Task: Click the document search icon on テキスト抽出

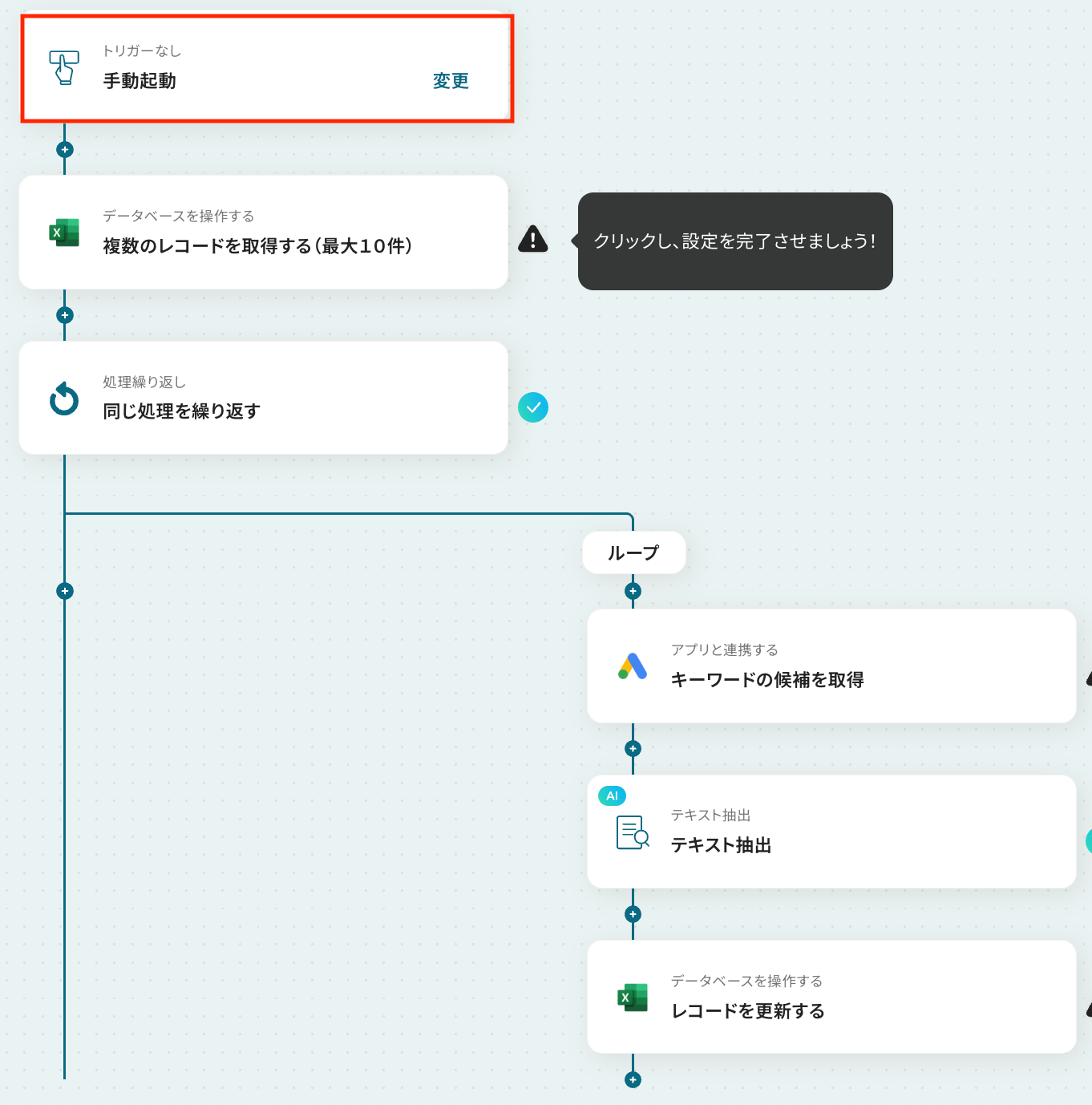Action: pos(633,832)
